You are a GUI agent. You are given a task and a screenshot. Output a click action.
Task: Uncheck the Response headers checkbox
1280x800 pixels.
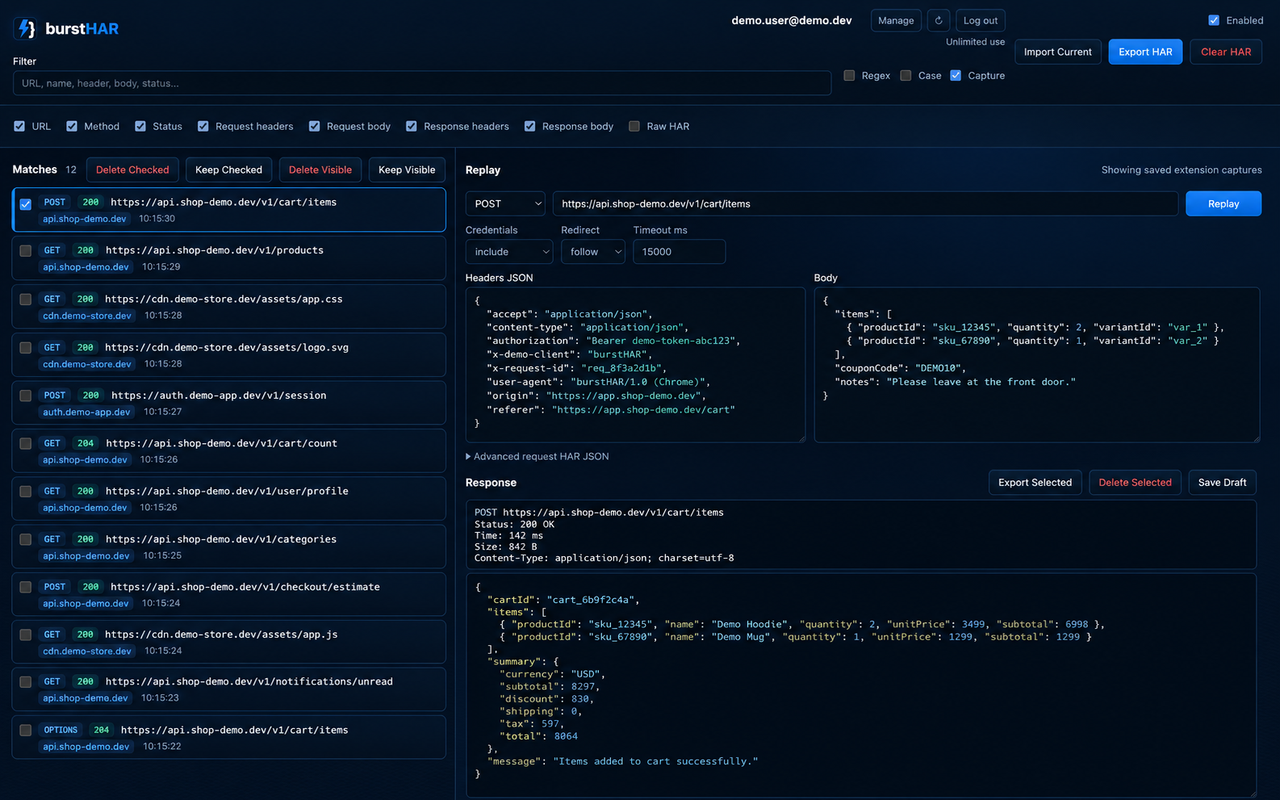(412, 126)
